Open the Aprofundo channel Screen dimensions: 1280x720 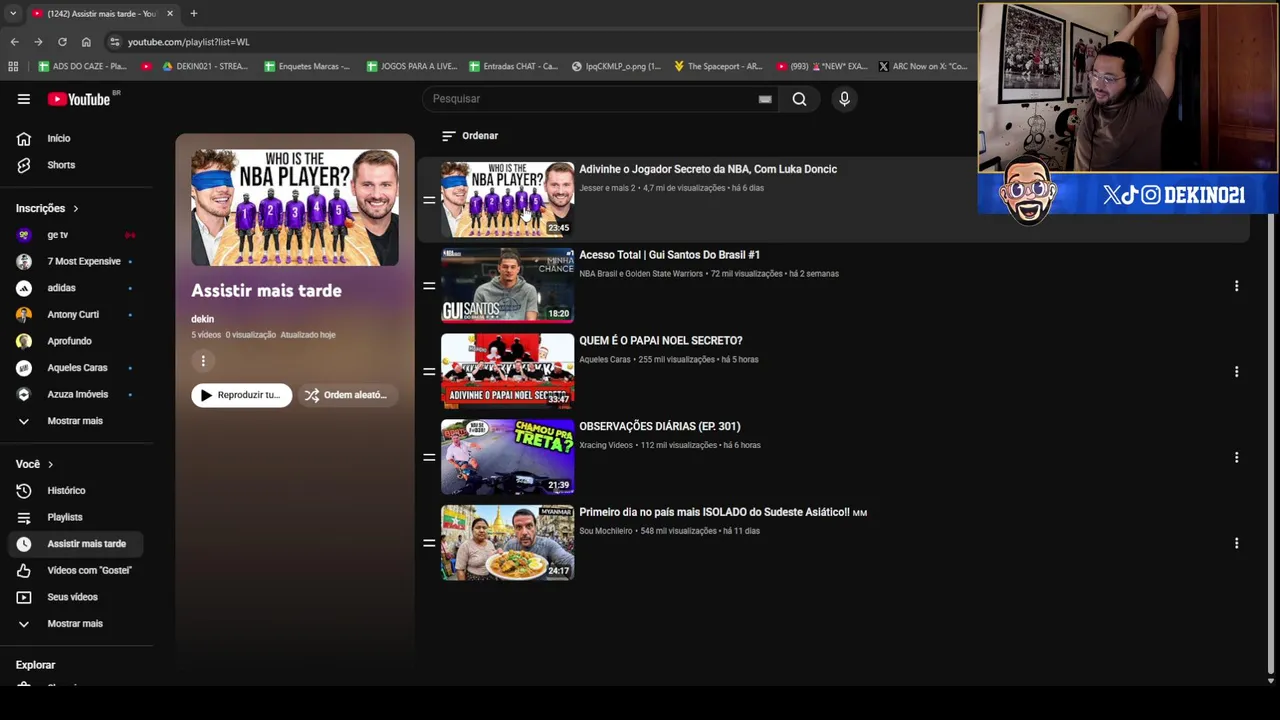point(76,341)
